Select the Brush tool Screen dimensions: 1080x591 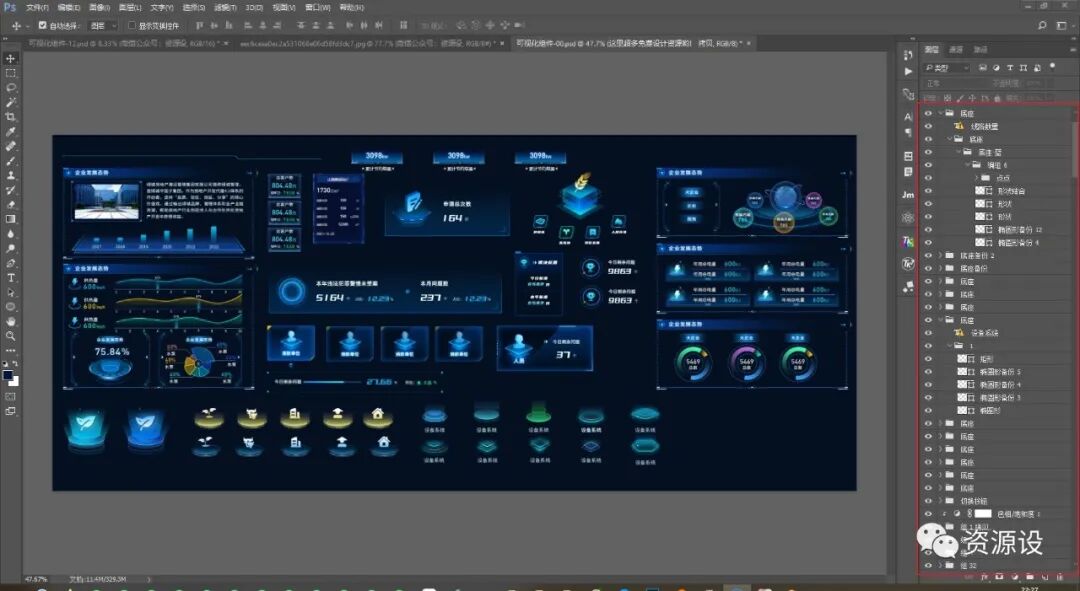(x=10, y=160)
